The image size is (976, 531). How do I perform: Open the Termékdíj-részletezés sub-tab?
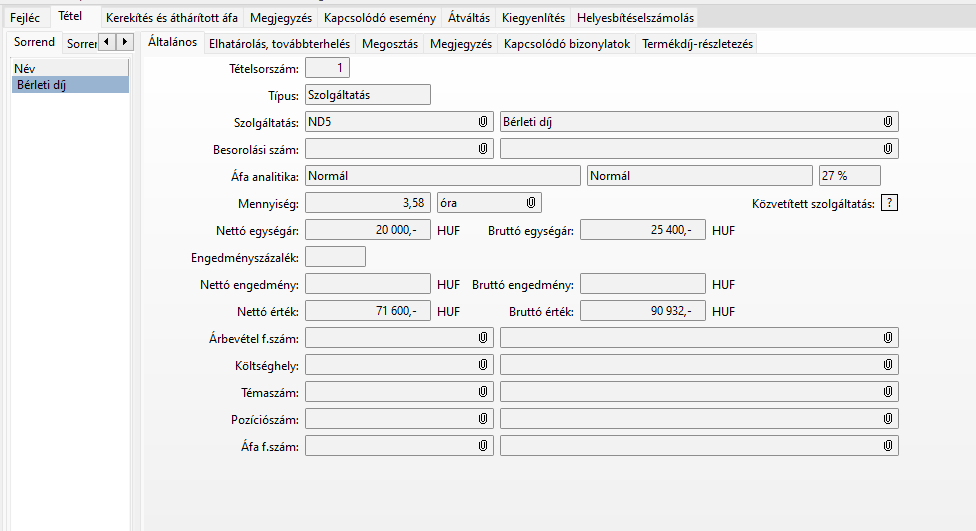tap(697, 44)
